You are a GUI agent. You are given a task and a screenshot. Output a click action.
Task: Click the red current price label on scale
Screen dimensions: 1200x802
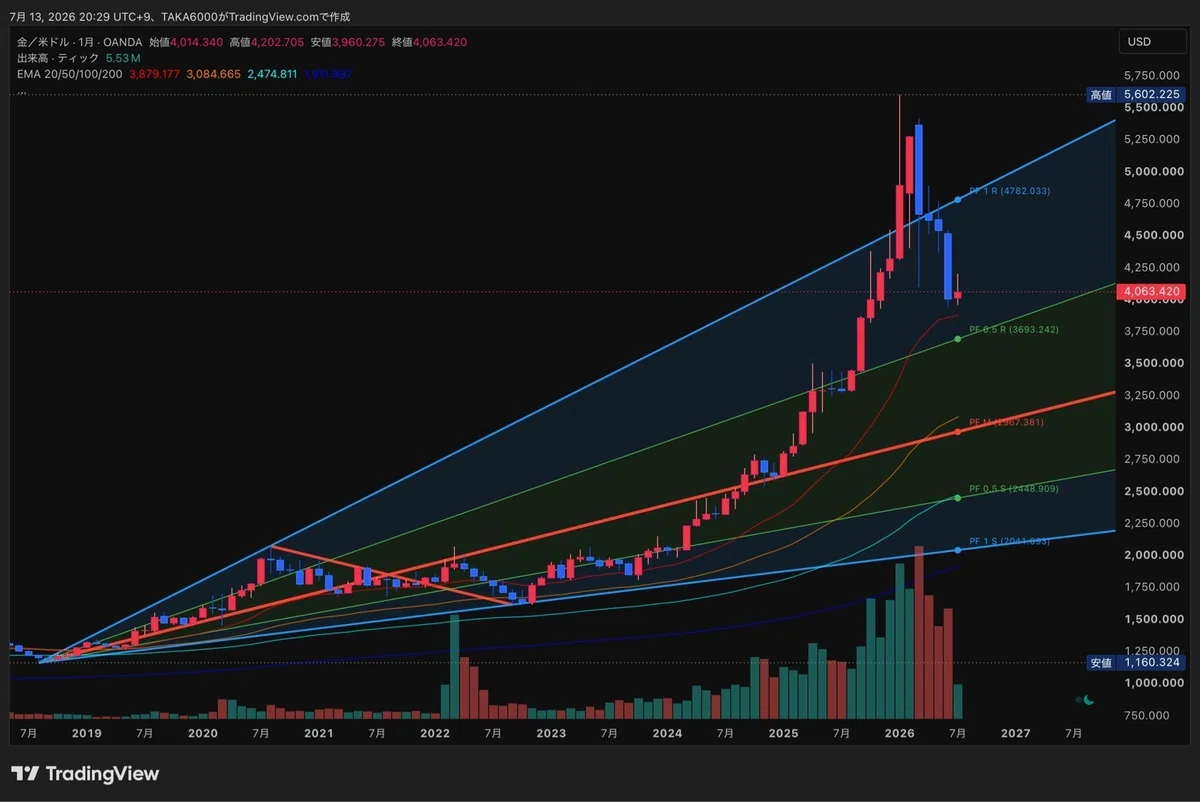1152,292
